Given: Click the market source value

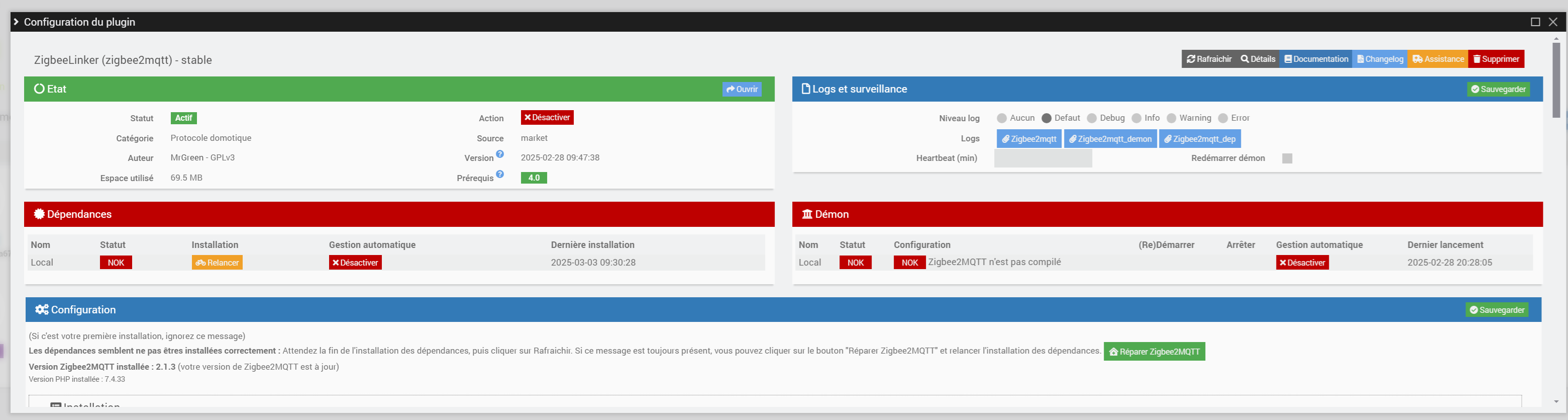Looking at the screenshot, I should pos(534,138).
